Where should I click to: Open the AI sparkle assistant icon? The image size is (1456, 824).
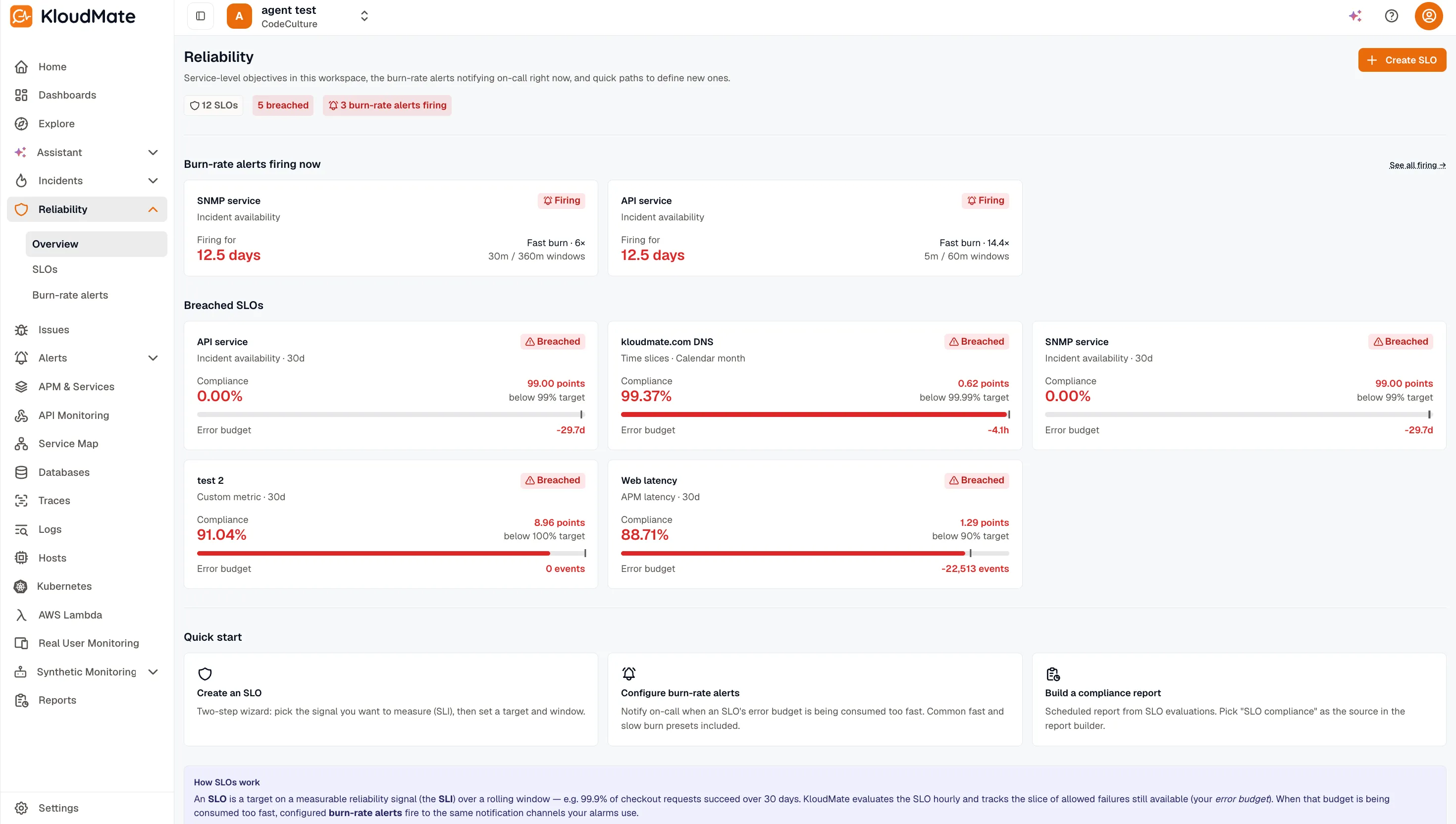click(1354, 16)
